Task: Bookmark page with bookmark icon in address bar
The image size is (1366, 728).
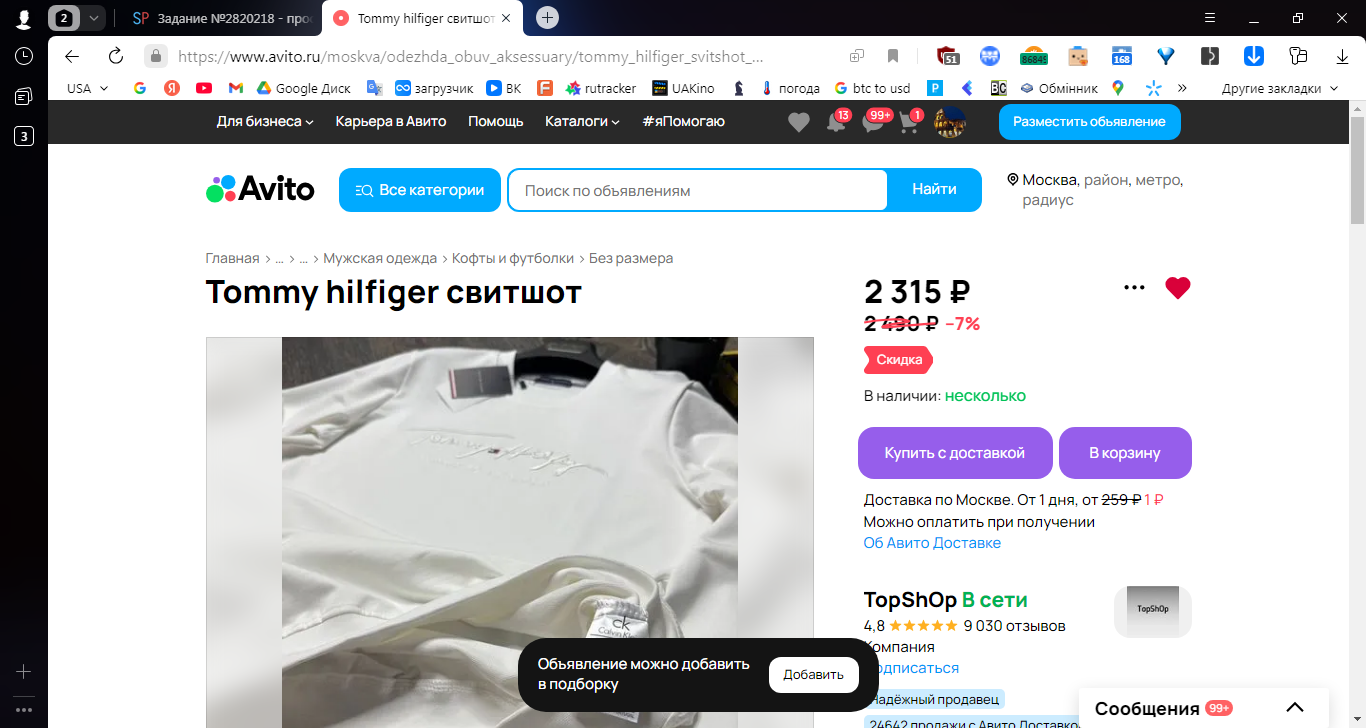Action: [x=893, y=56]
